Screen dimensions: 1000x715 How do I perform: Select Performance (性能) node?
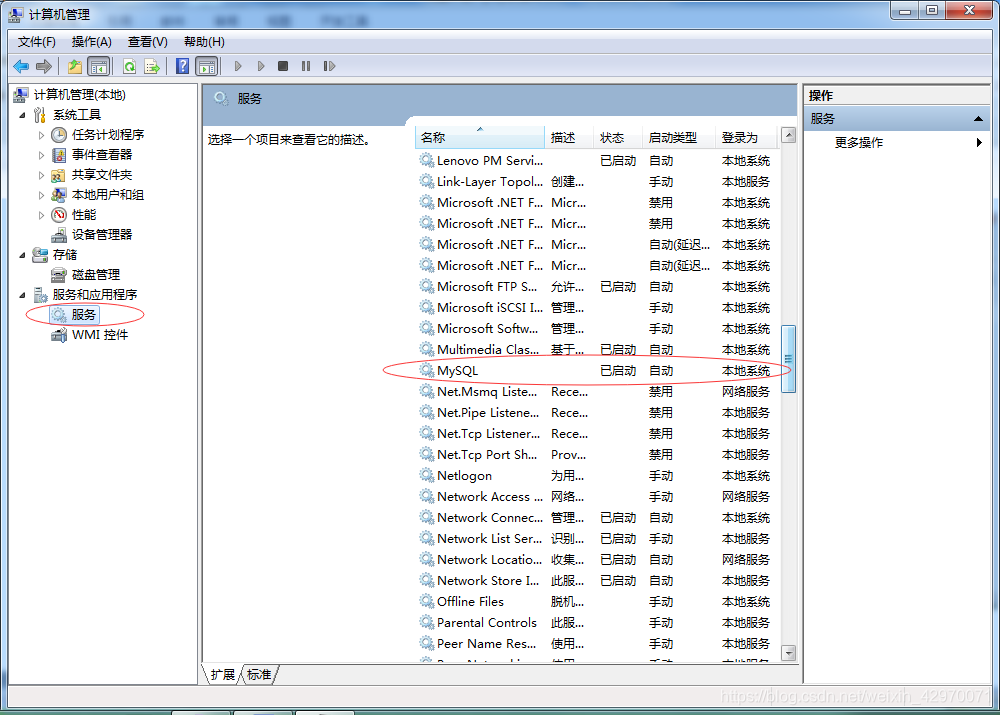coord(84,215)
